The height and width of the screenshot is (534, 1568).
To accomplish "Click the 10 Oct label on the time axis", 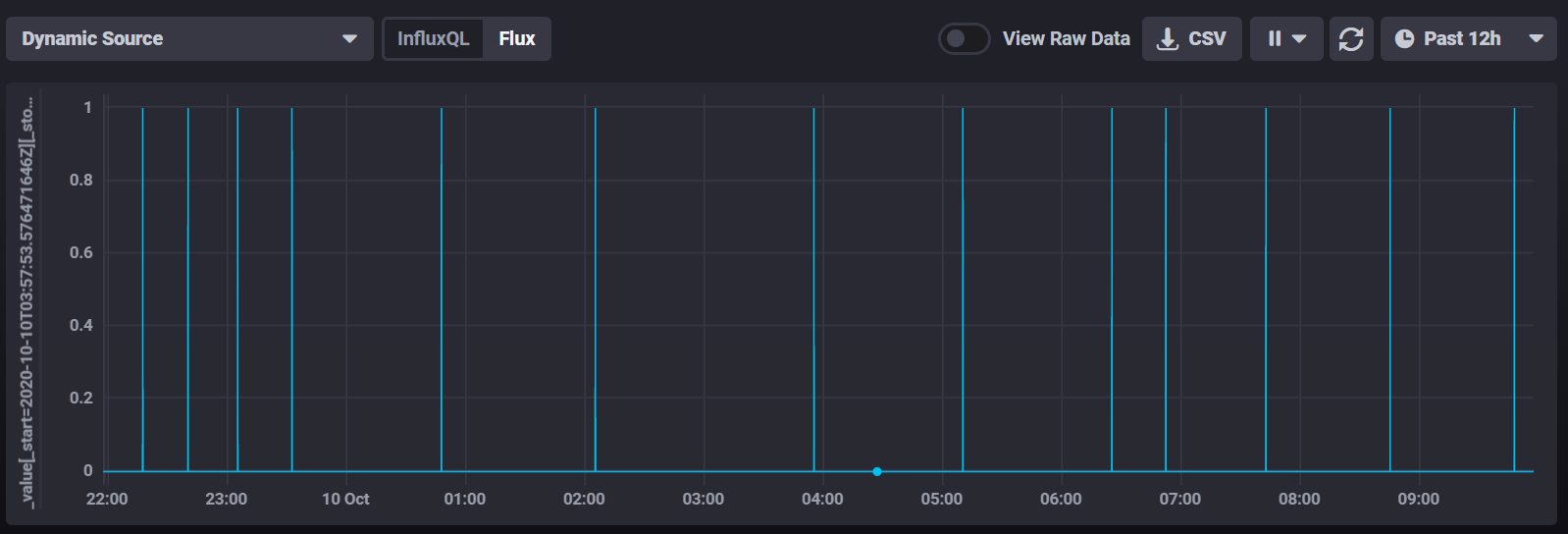I will pos(345,499).
